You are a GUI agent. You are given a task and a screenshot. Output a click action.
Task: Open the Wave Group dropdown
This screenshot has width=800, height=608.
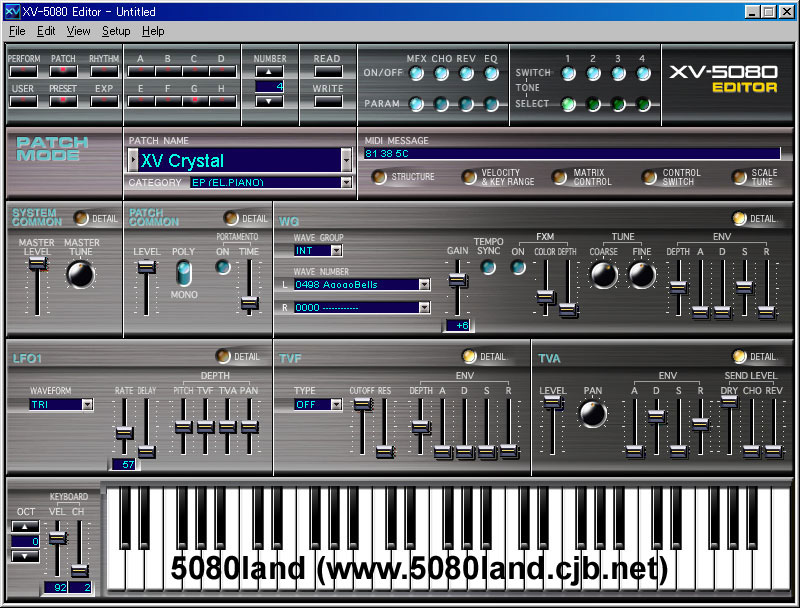336,250
